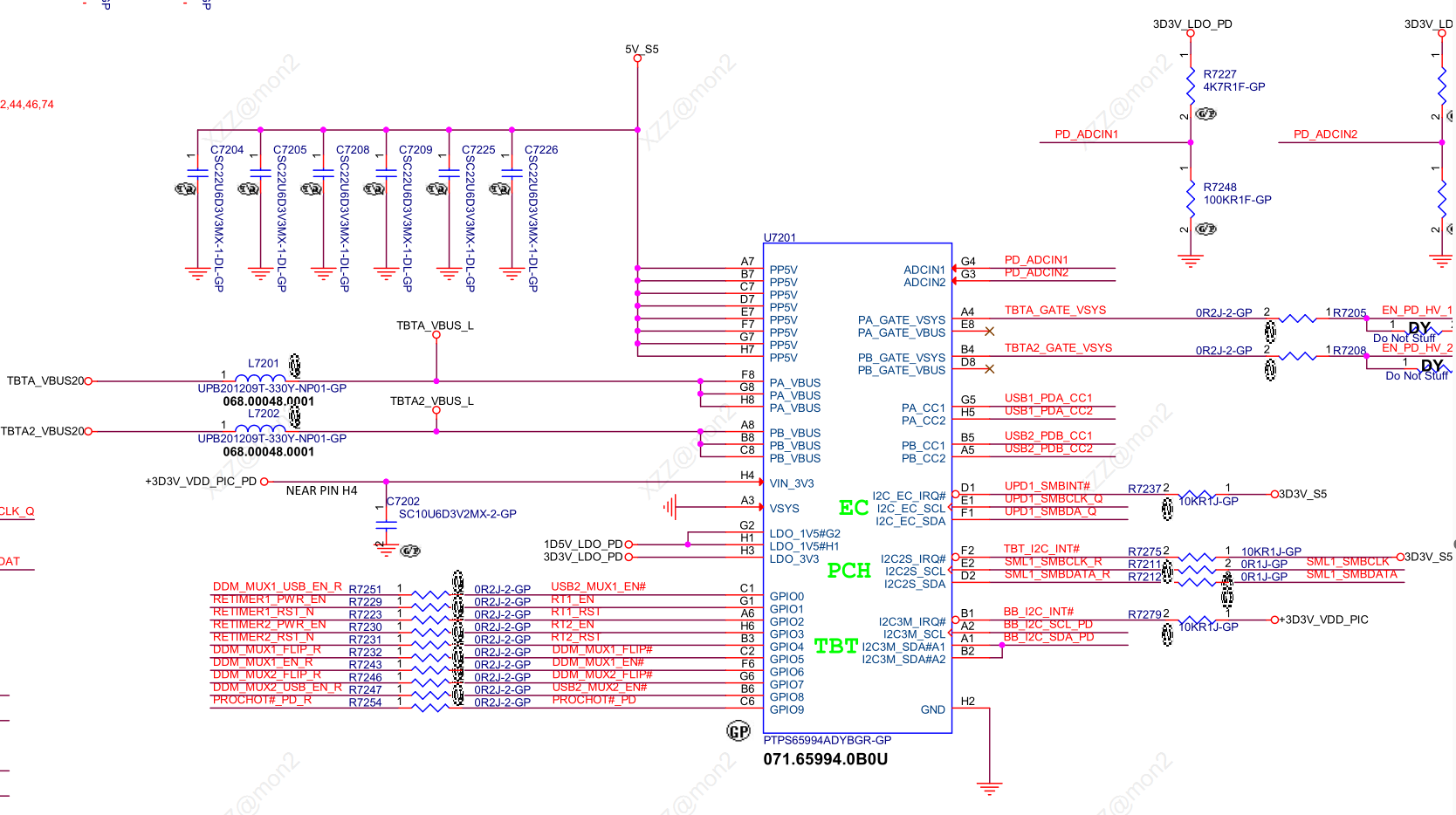Click the no-connect X at pin E8

coord(989,331)
